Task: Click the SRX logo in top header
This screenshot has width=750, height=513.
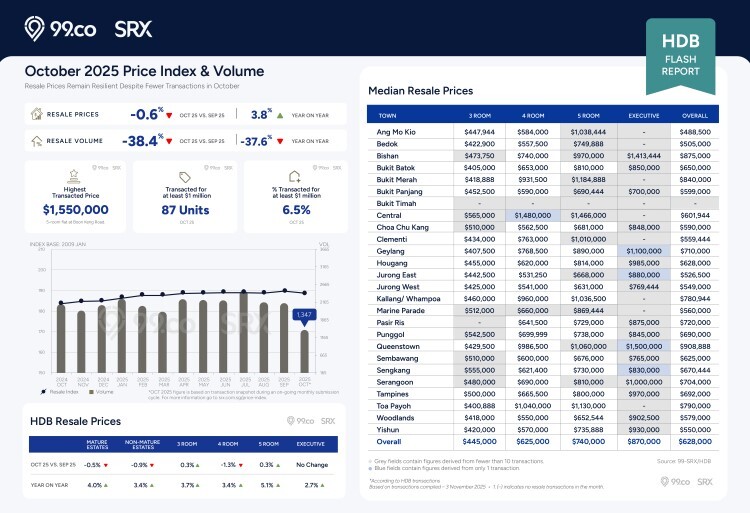Action: (x=133, y=28)
